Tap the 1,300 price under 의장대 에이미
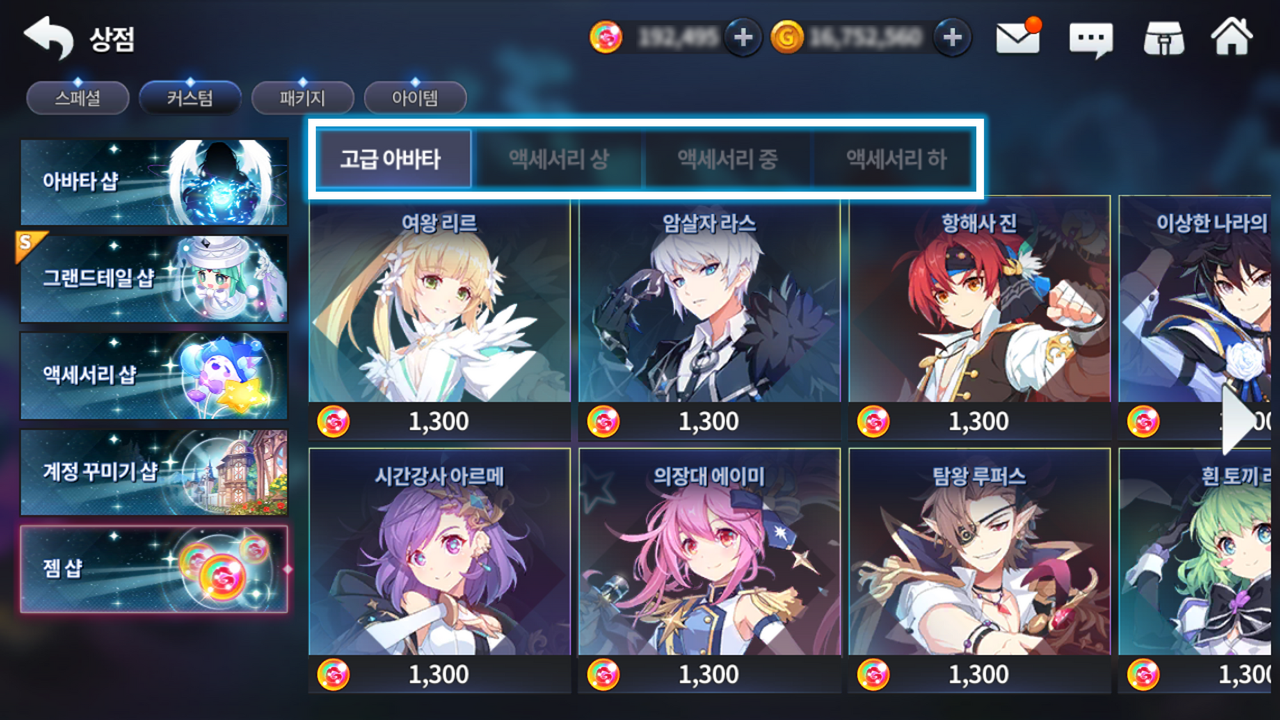The image size is (1280, 720). click(x=709, y=675)
